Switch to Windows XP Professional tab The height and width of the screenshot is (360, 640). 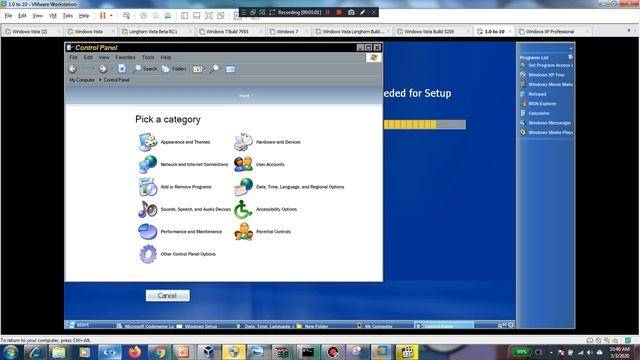pyautogui.click(x=554, y=31)
